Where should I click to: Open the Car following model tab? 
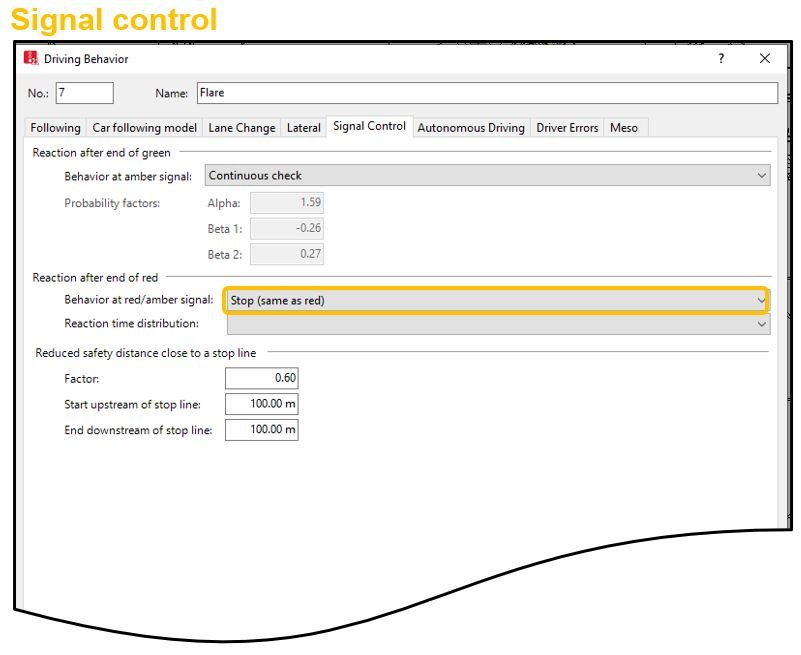(143, 128)
